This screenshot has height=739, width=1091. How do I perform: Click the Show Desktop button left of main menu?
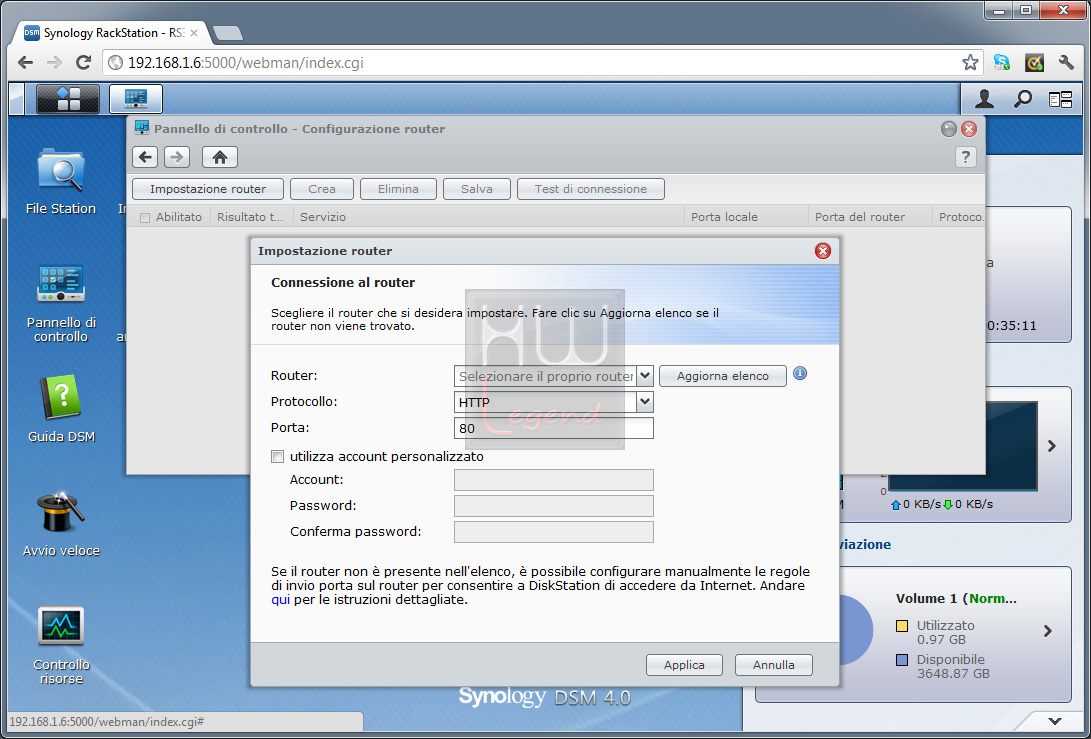17,99
